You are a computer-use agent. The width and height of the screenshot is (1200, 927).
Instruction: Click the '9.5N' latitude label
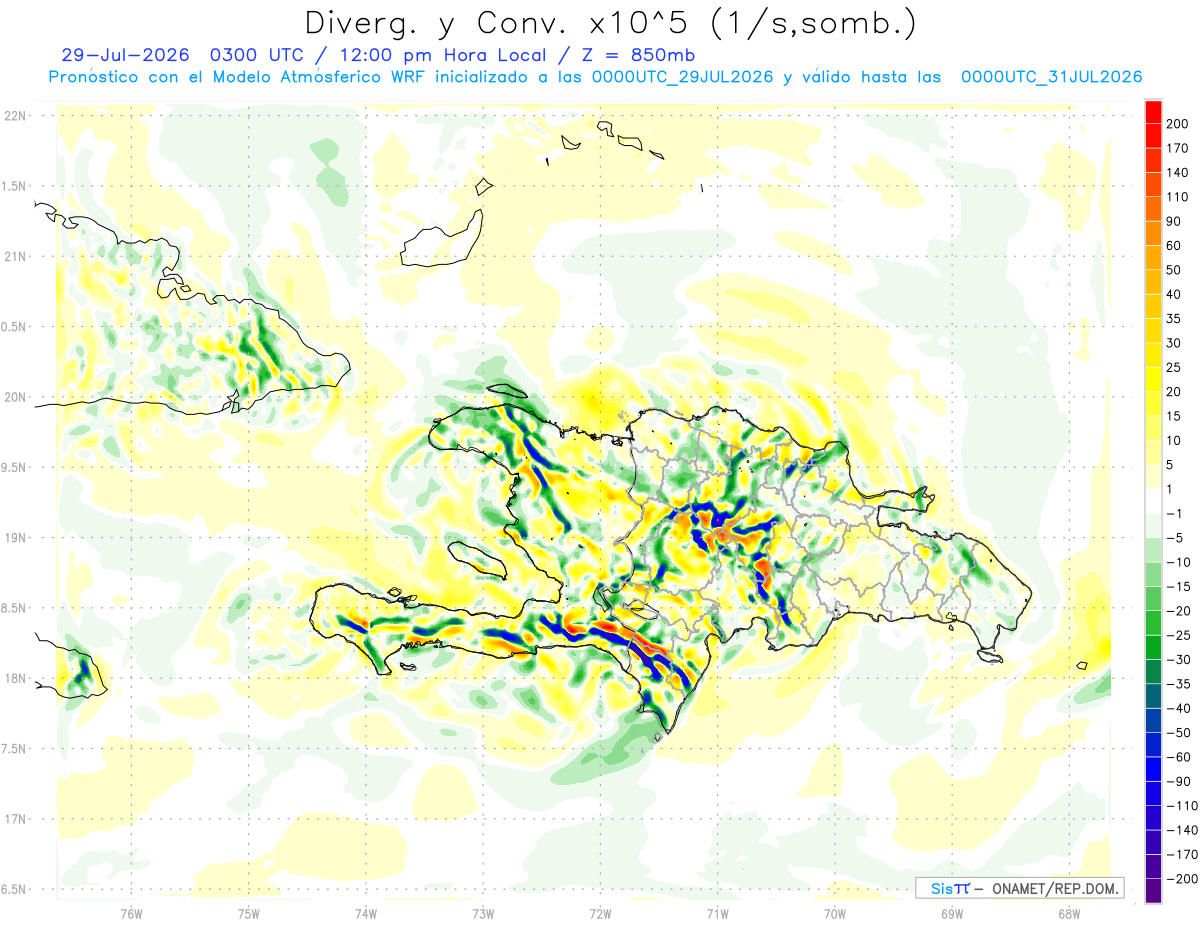(x=15, y=467)
